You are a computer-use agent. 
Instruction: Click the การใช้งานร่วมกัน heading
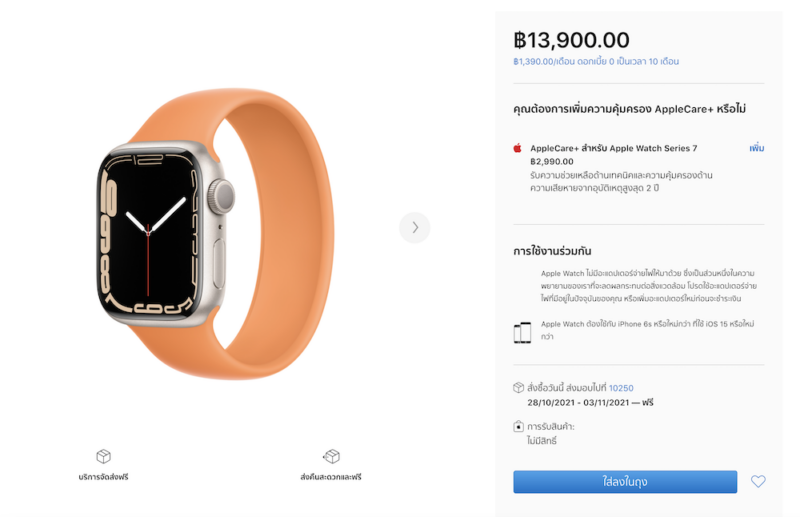coord(552,251)
